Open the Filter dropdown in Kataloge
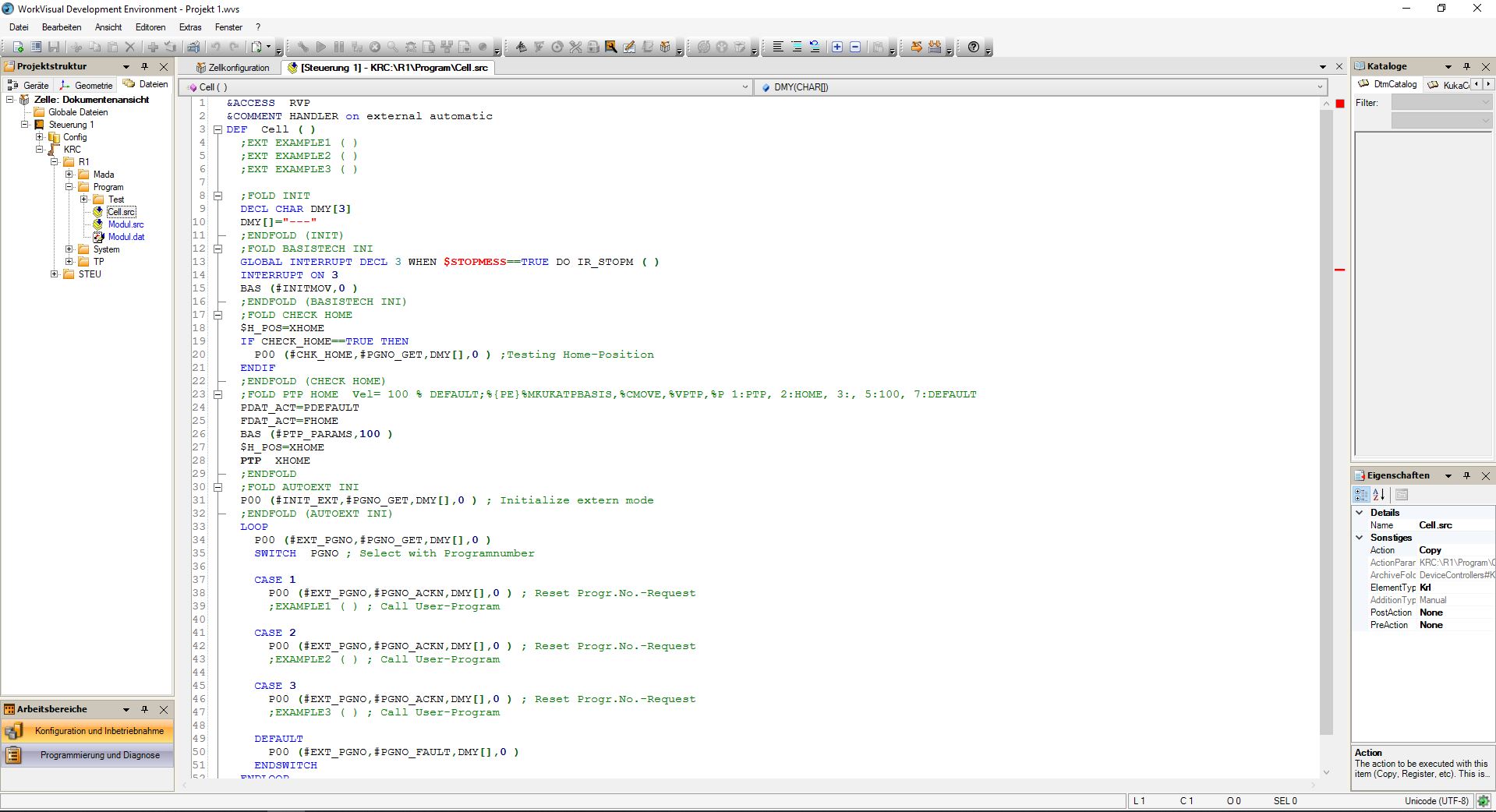This screenshot has width=1496, height=812. [1441, 103]
